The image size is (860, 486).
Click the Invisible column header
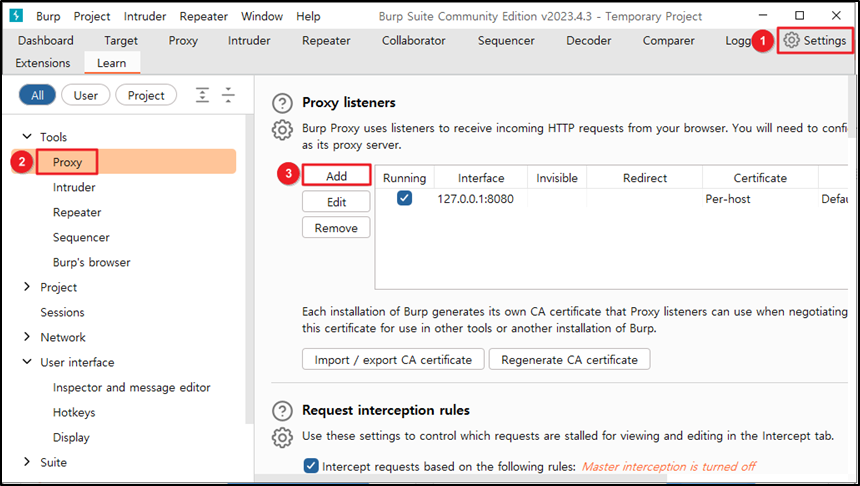pos(557,178)
